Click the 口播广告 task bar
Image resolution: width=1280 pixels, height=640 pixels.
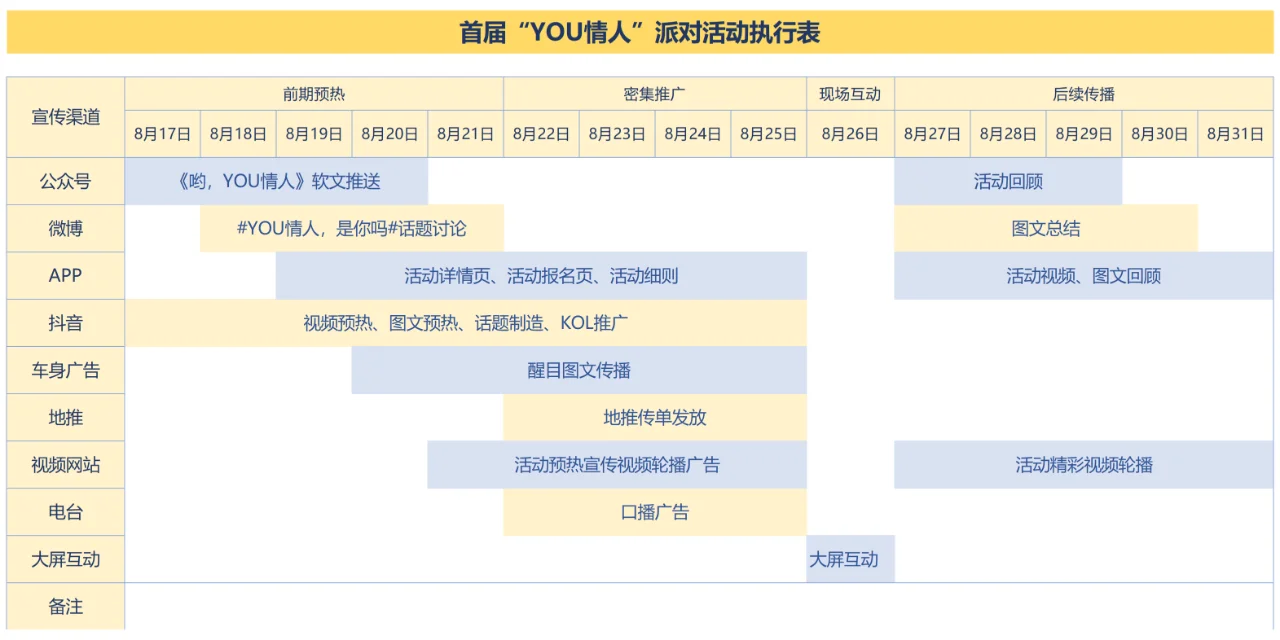[655, 512]
